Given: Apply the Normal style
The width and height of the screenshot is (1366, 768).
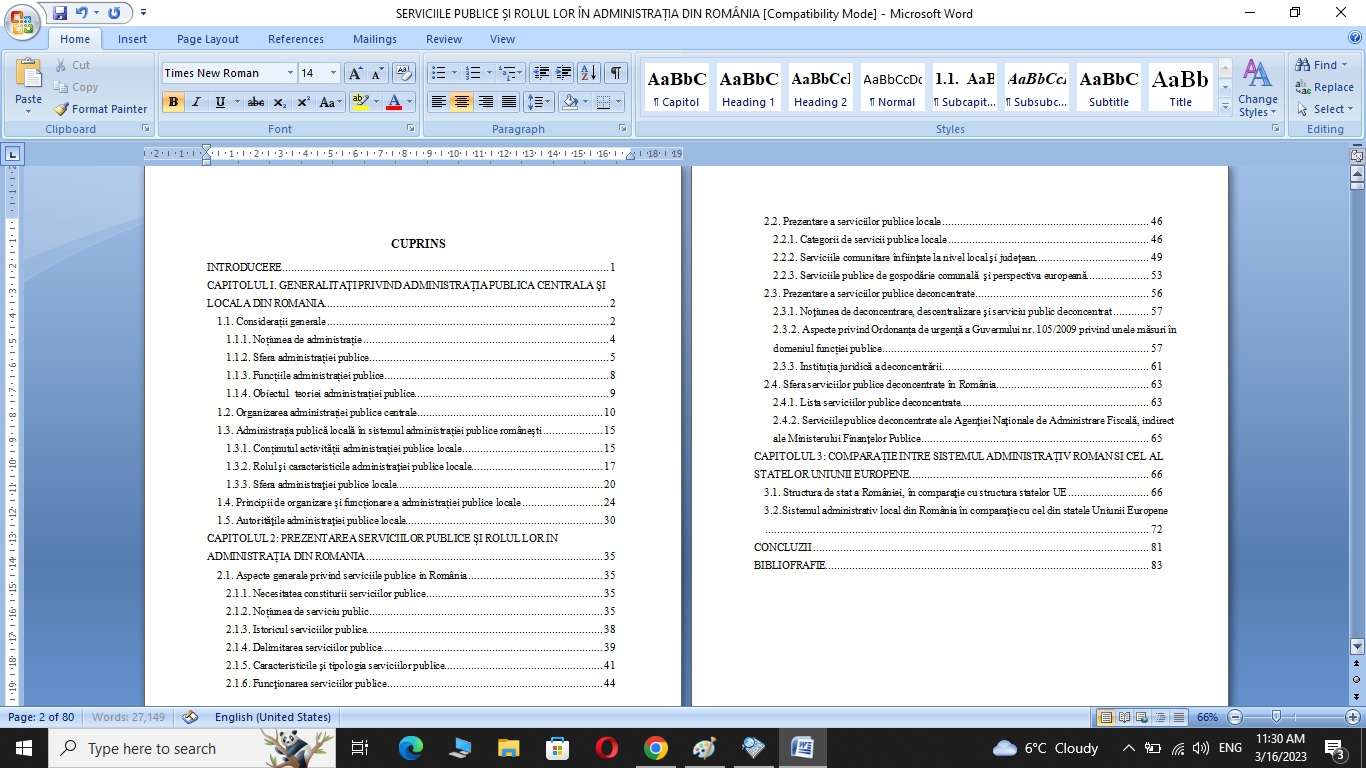Looking at the screenshot, I should (893, 87).
